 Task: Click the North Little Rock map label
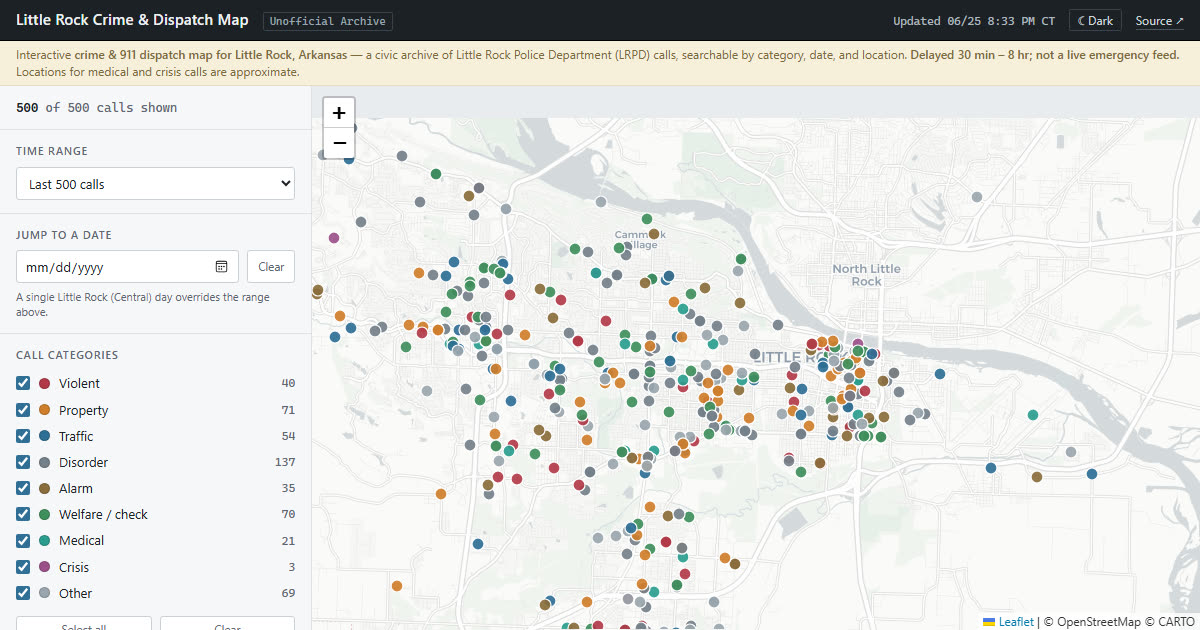click(x=866, y=275)
